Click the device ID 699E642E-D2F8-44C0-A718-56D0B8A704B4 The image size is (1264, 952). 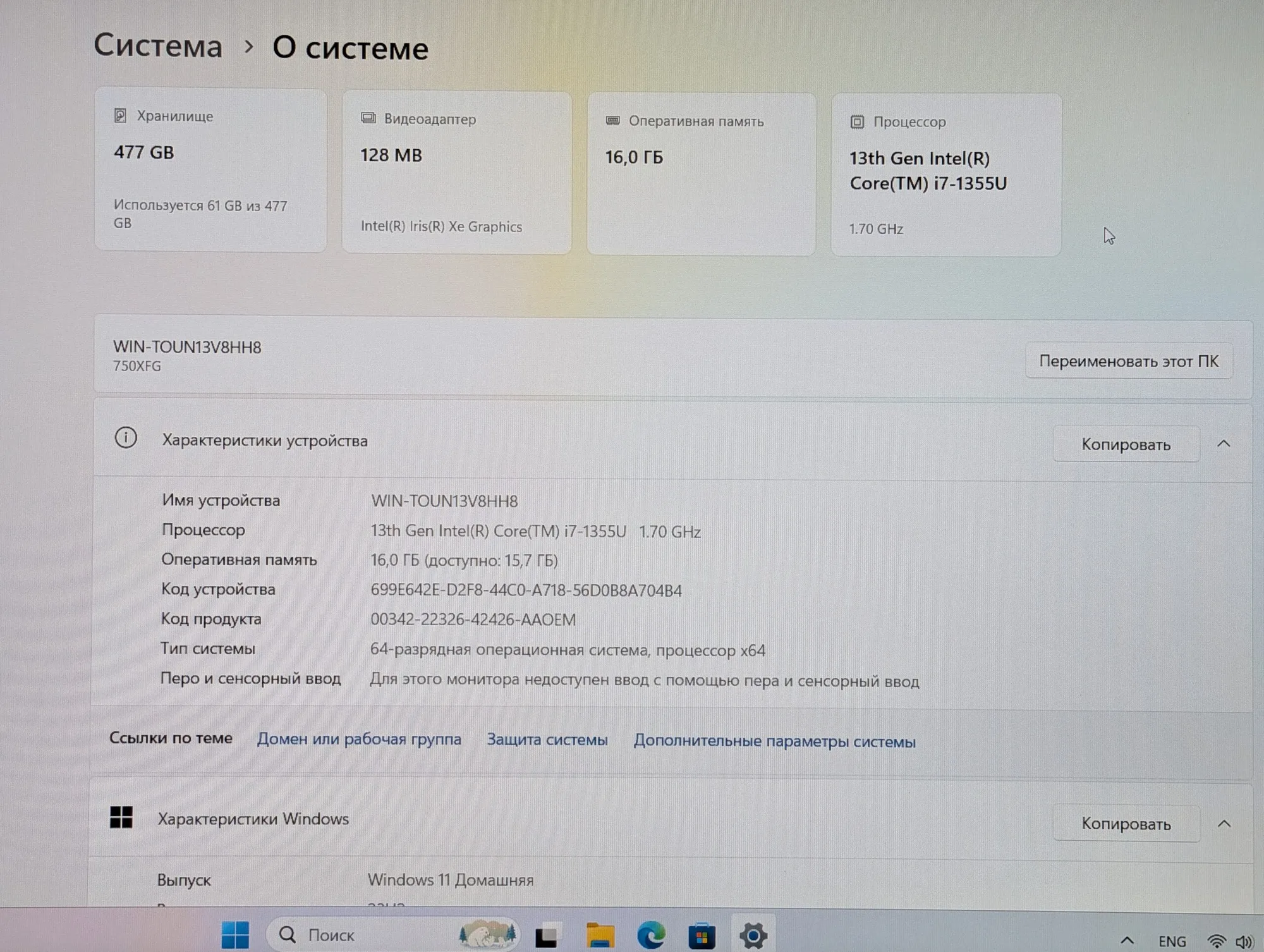pyautogui.click(x=526, y=590)
